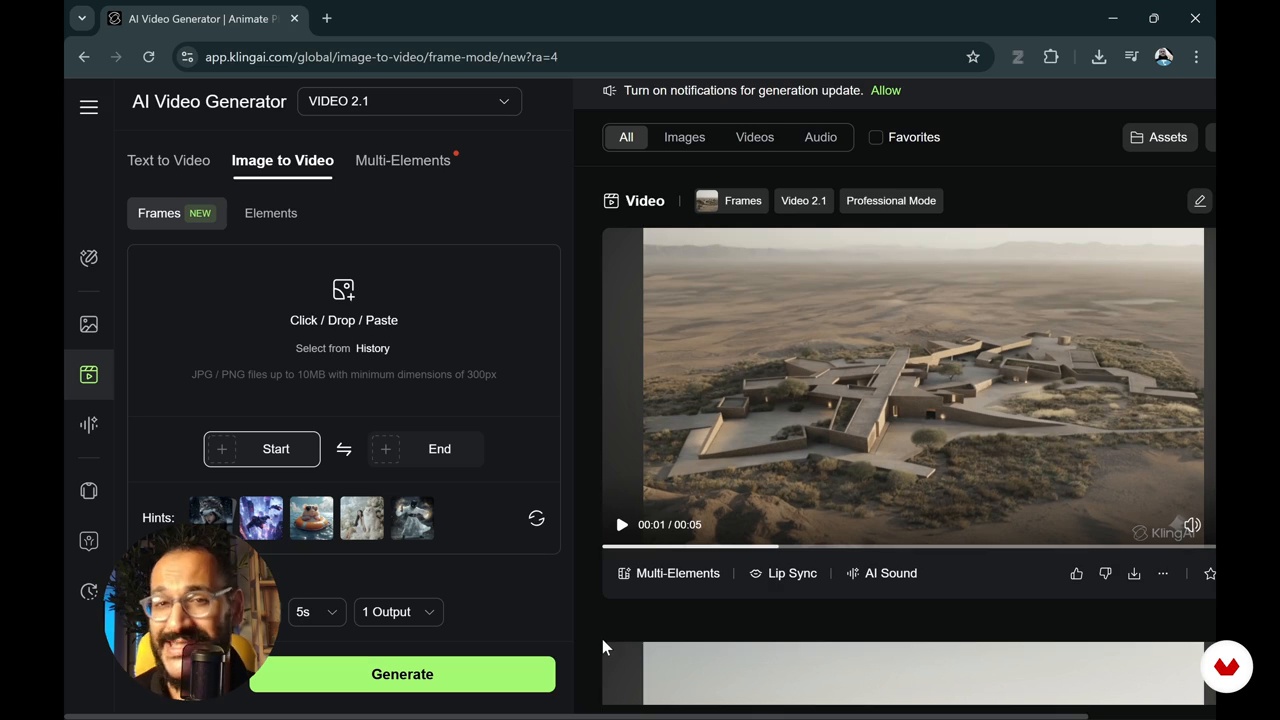Toggle video sound speaker icon
This screenshot has height=720, width=1280.
1192,525
